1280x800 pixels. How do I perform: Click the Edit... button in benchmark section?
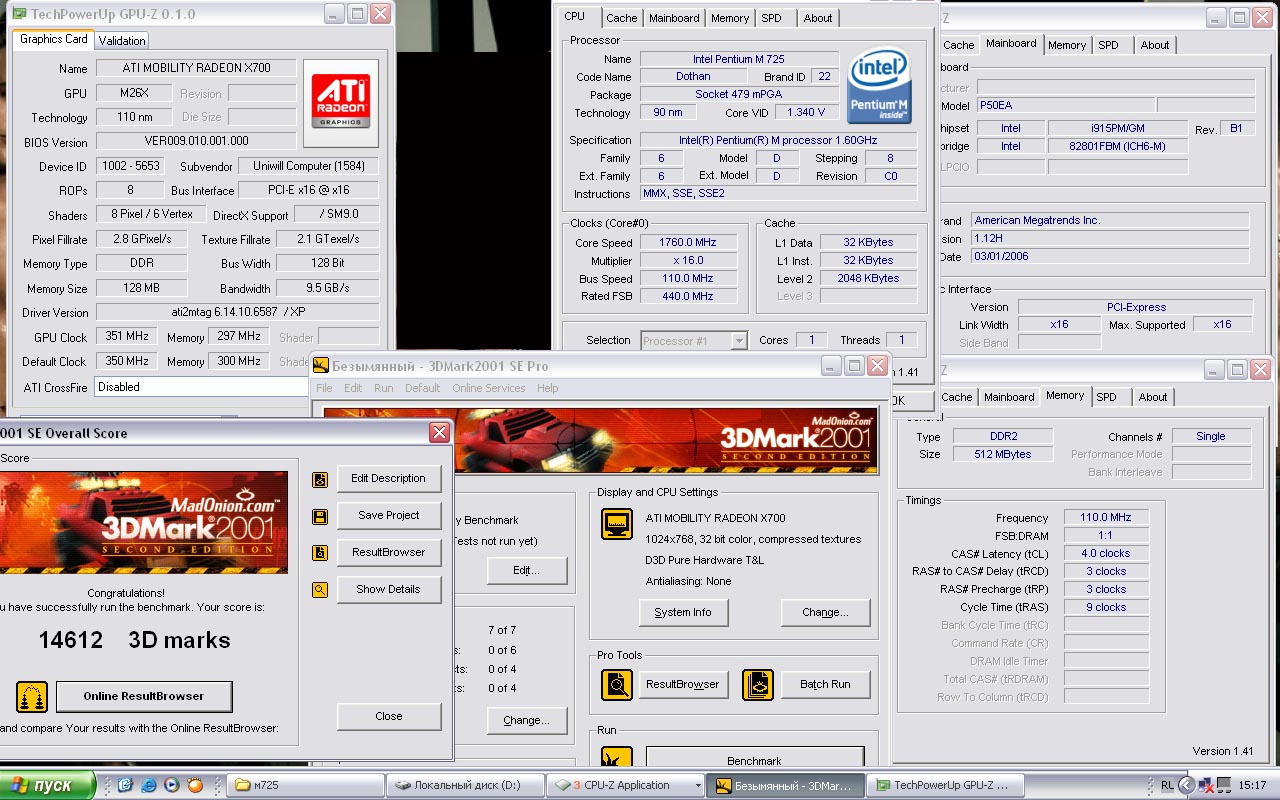point(527,571)
